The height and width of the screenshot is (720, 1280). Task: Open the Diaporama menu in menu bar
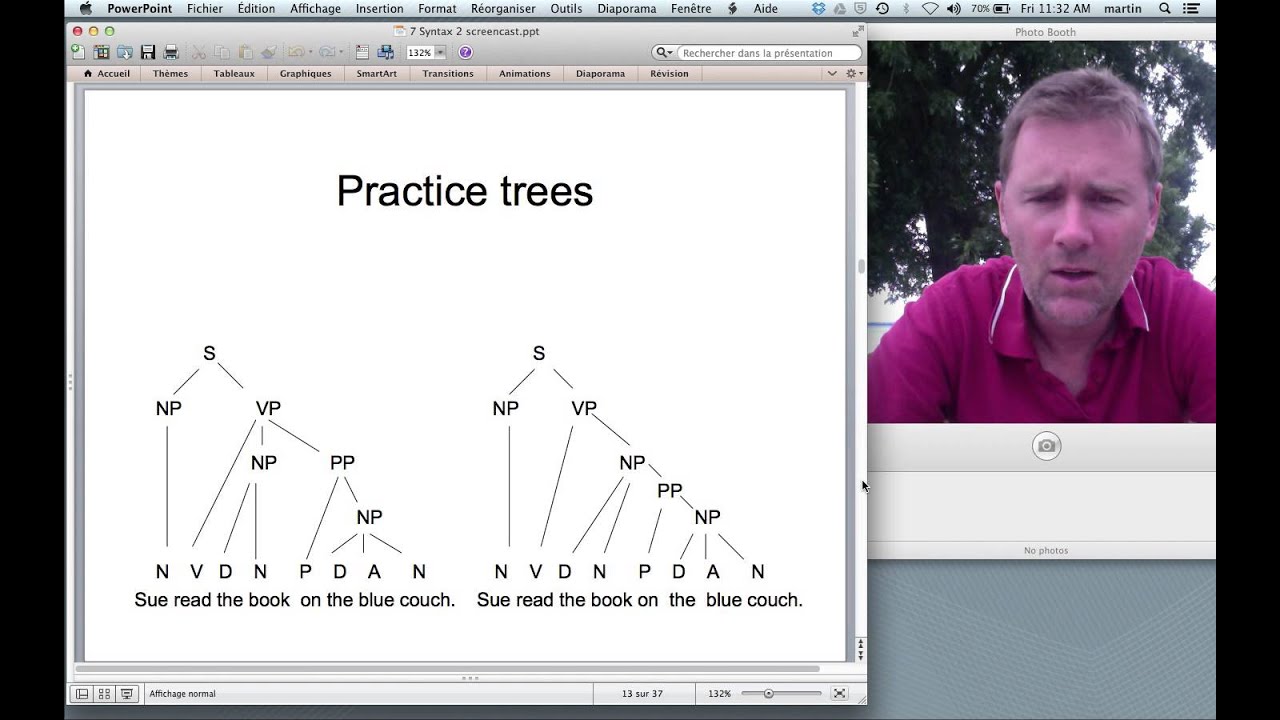click(627, 9)
